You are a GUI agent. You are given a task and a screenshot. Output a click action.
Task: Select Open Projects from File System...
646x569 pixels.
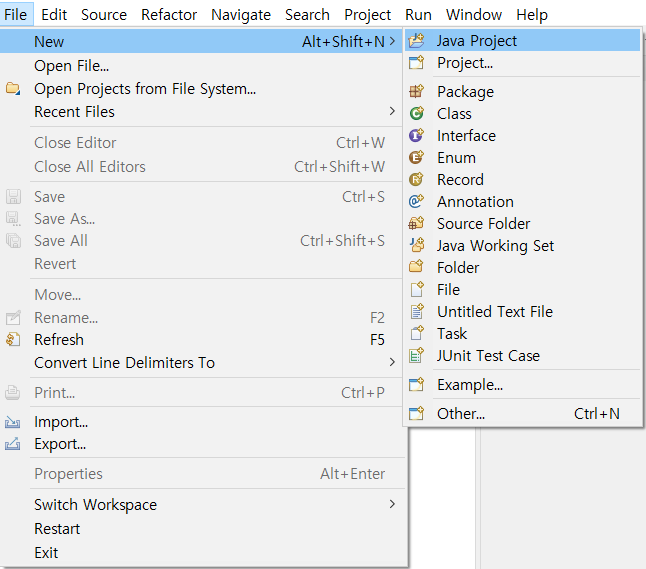tap(201, 89)
